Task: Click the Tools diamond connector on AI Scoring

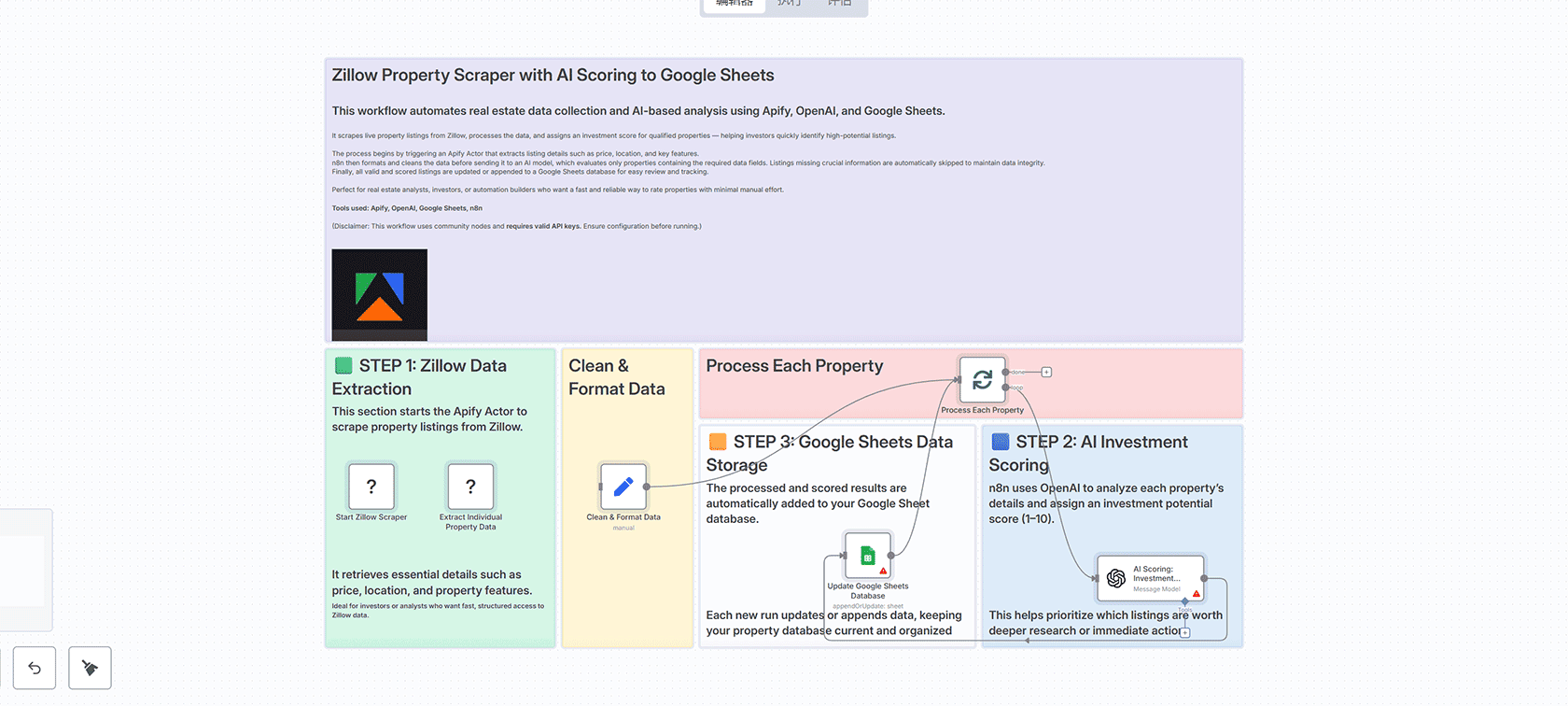Action: click(1185, 601)
